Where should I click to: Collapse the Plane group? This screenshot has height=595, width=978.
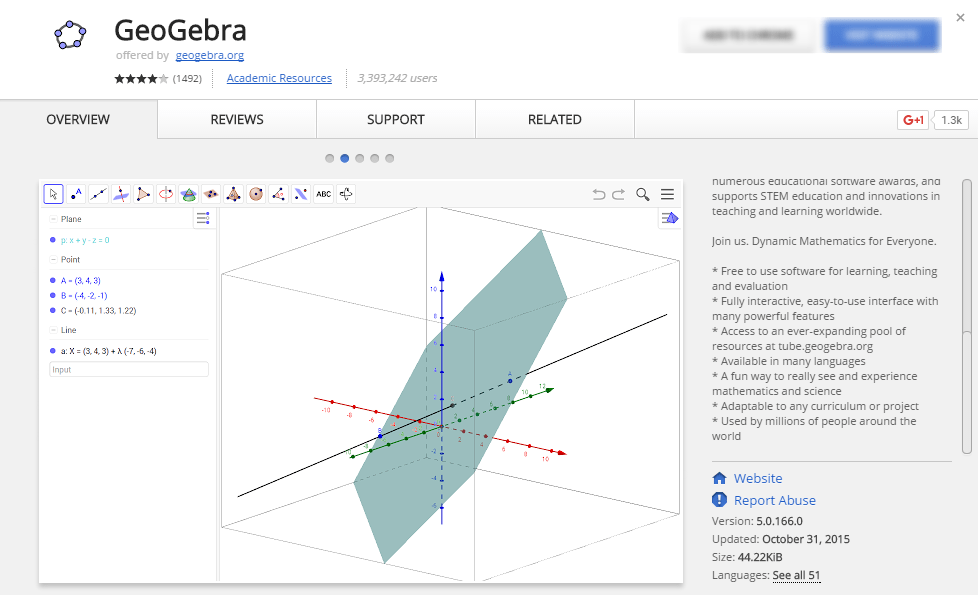53,219
